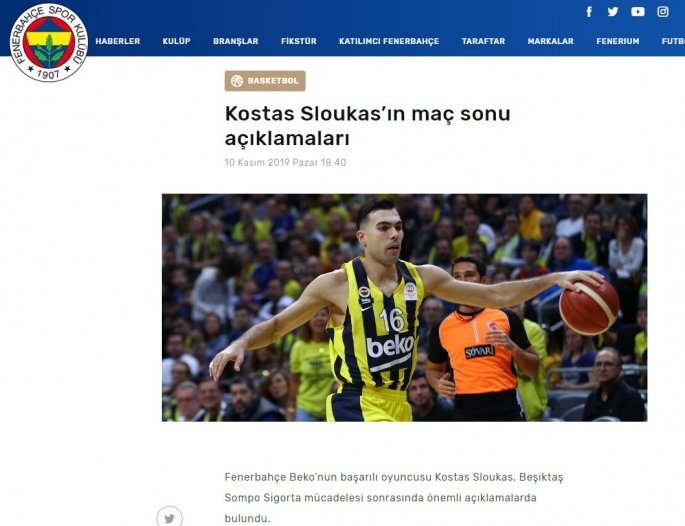Select the TARAFTAR menu item

click(x=483, y=41)
